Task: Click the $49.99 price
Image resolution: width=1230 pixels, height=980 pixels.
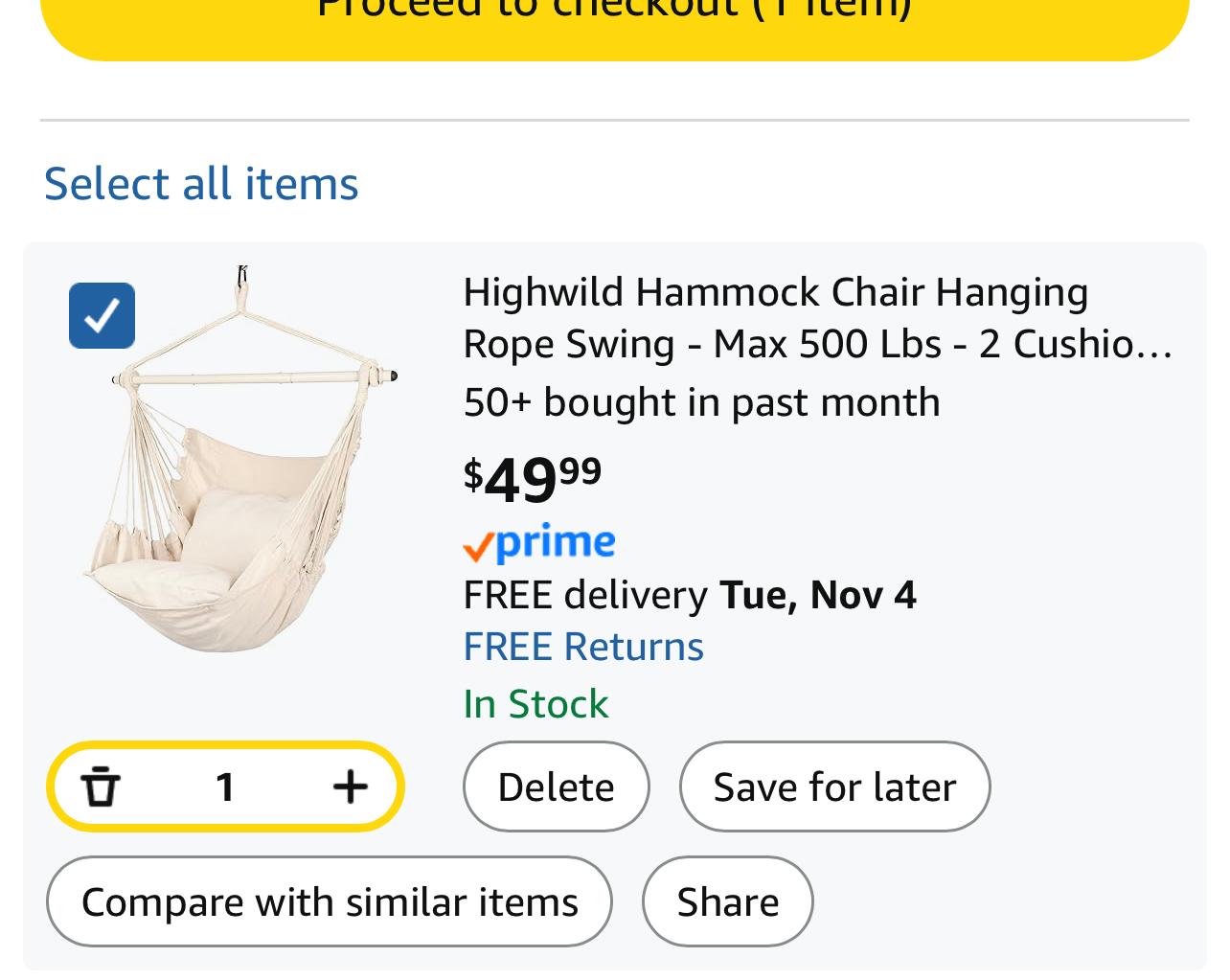Action: point(533,477)
